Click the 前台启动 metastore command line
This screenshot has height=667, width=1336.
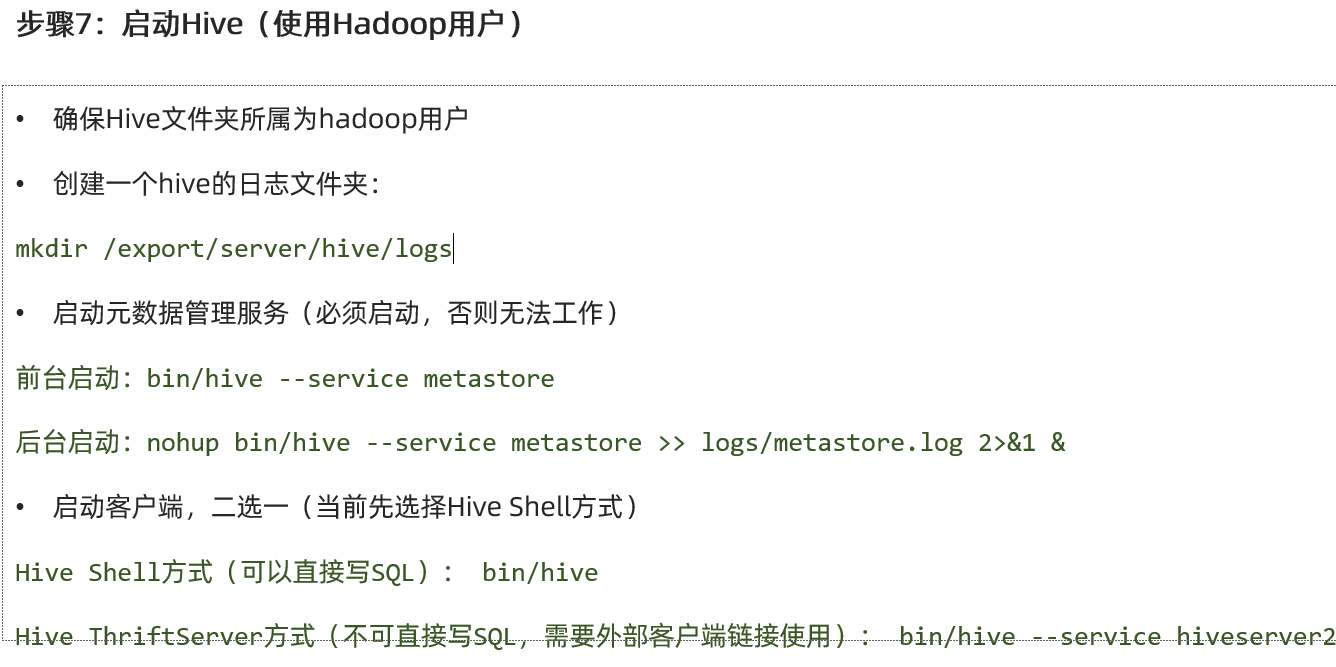[x=285, y=378]
